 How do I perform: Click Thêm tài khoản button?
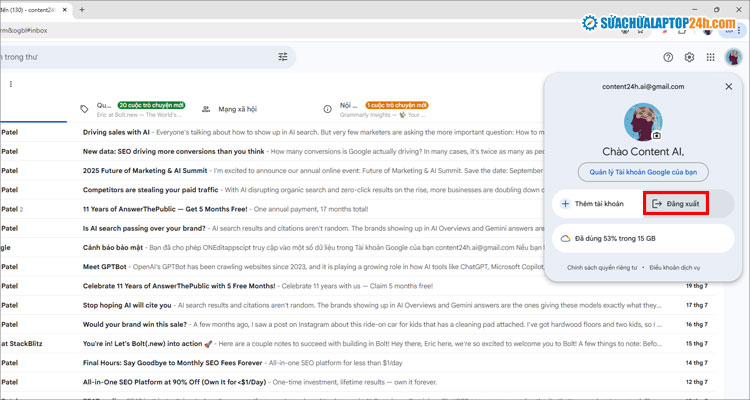click(598, 204)
